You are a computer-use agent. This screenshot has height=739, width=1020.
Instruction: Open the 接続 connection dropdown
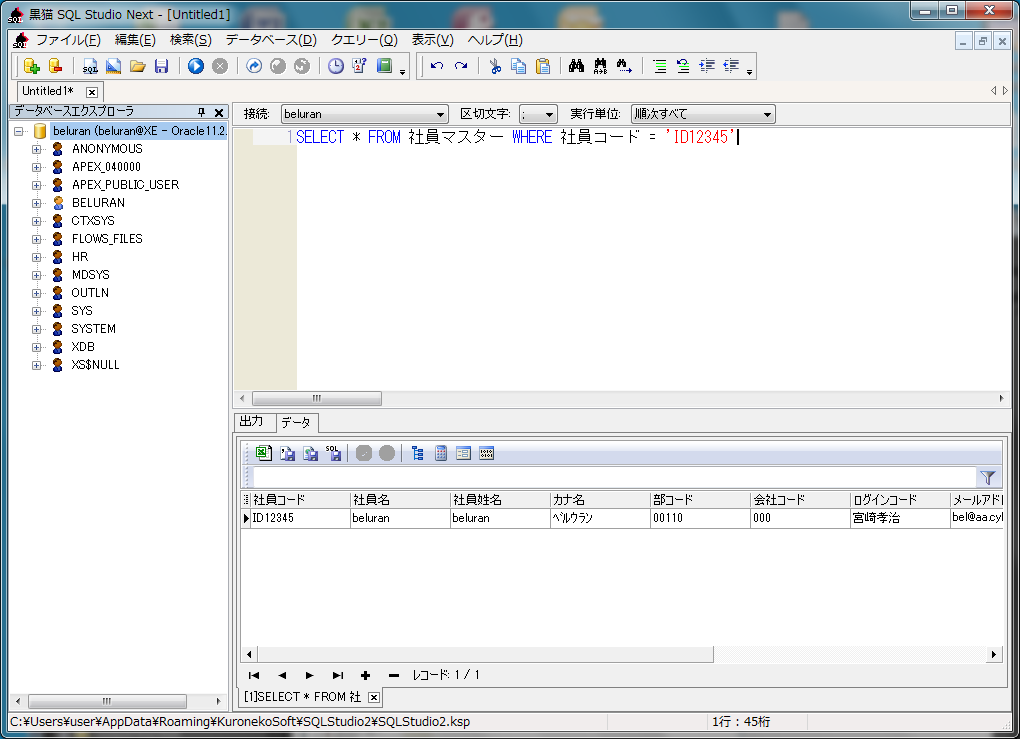point(440,114)
